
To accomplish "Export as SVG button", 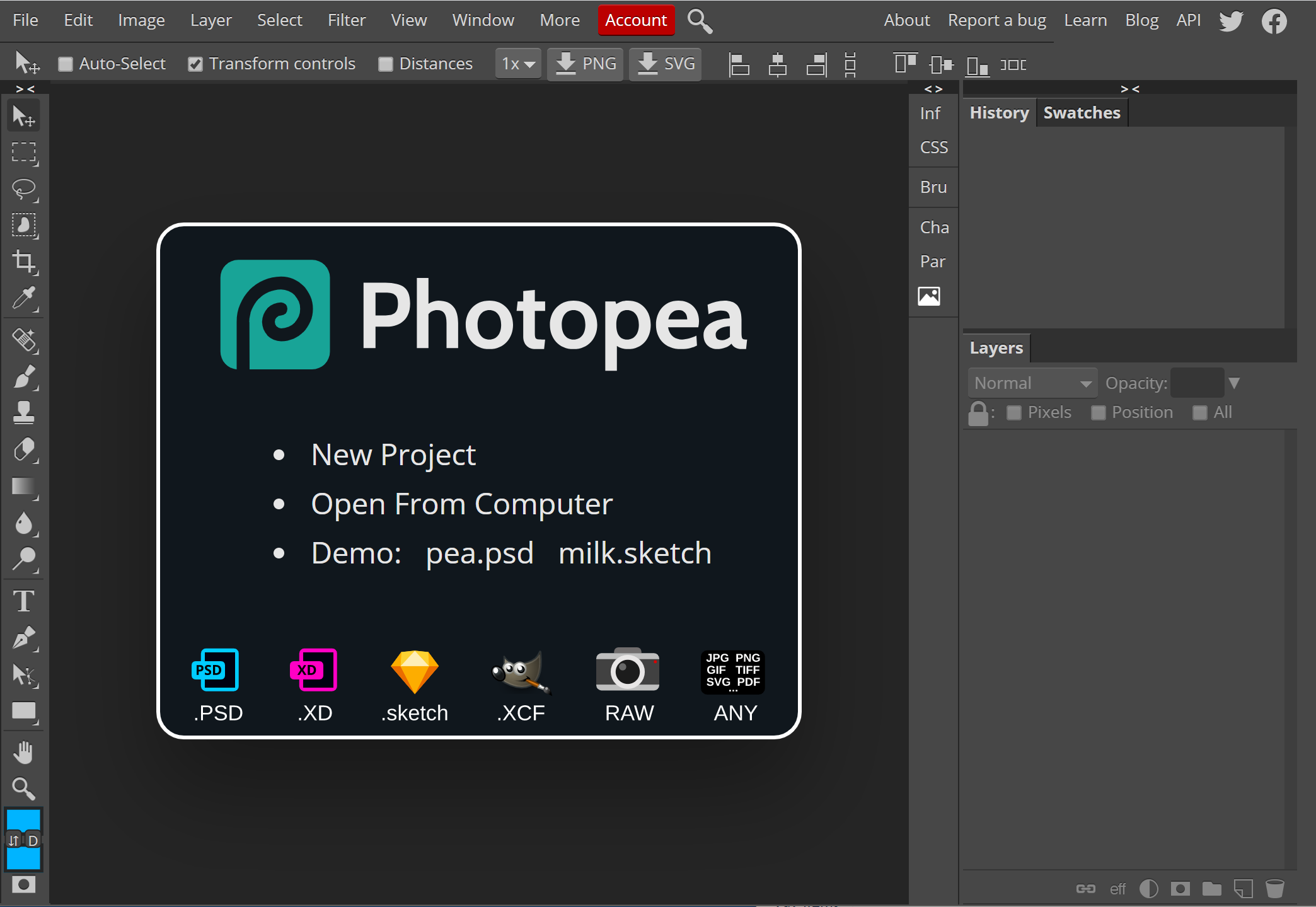I will pos(666,64).
